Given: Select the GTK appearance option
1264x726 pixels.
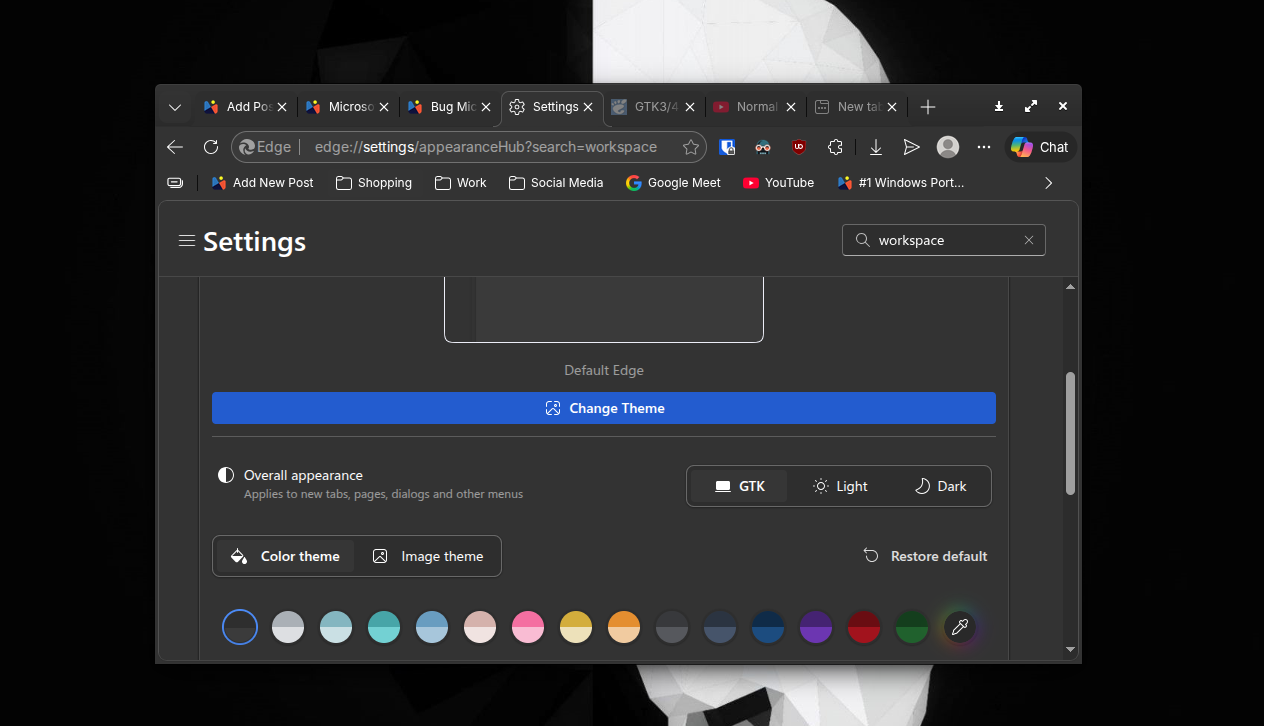Looking at the screenshot, I should click(x=740, y=486).
